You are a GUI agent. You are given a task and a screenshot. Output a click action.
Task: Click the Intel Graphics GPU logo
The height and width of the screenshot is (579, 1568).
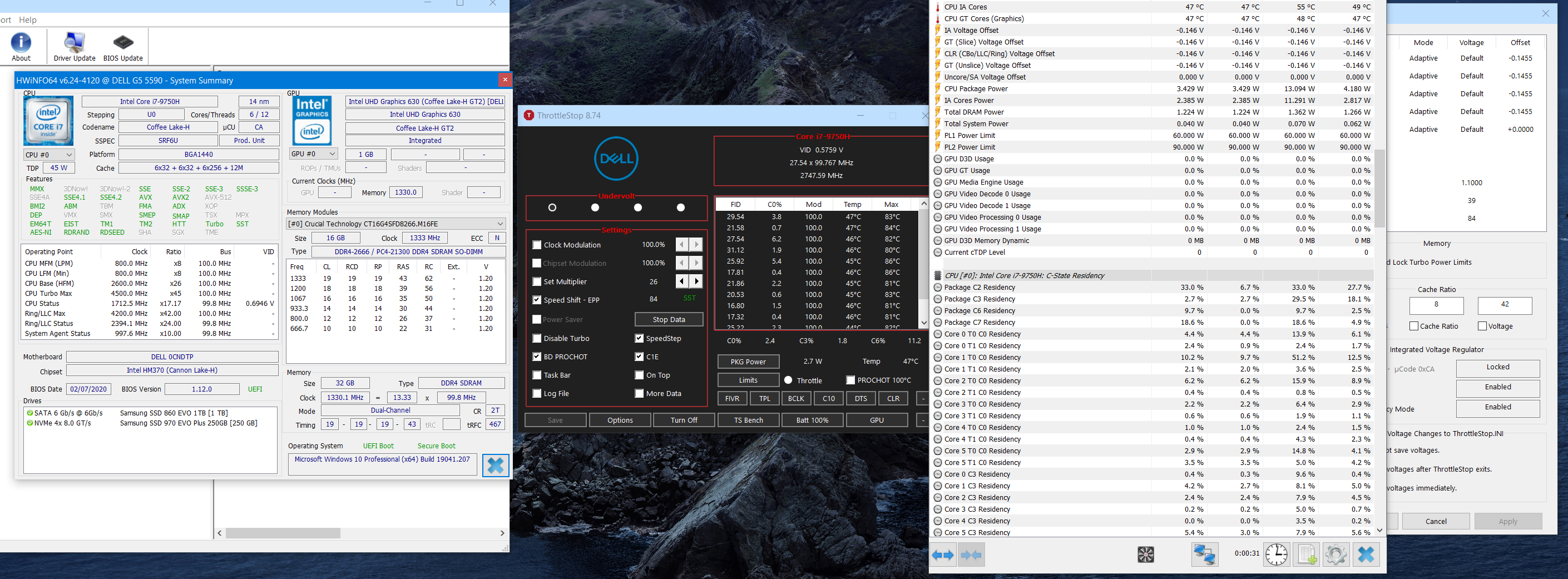(x=311, y=120)
